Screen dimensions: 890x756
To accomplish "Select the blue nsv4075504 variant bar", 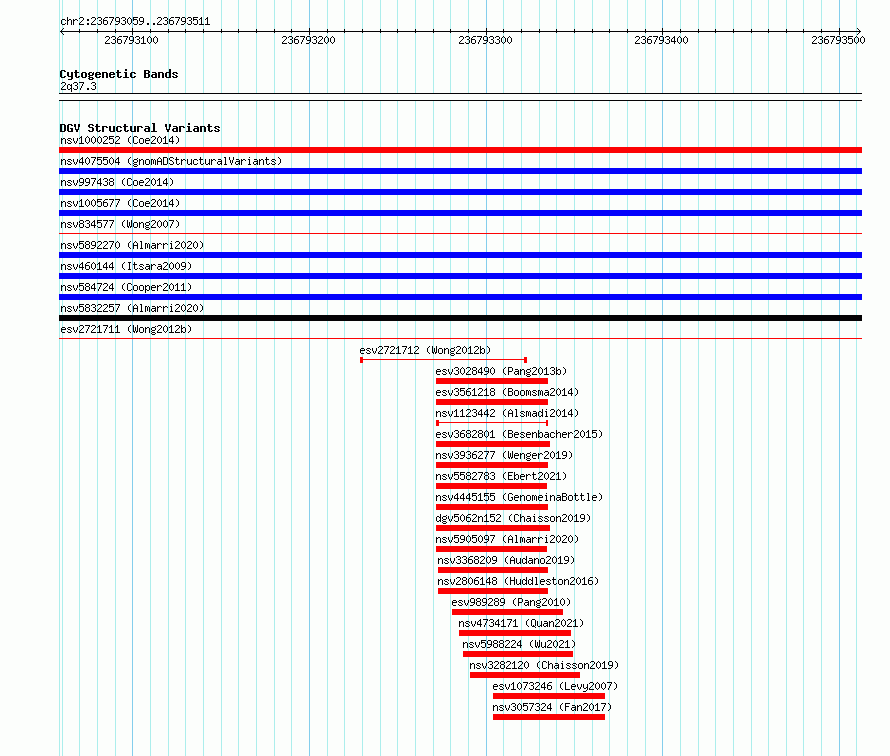I will (460, 171).
